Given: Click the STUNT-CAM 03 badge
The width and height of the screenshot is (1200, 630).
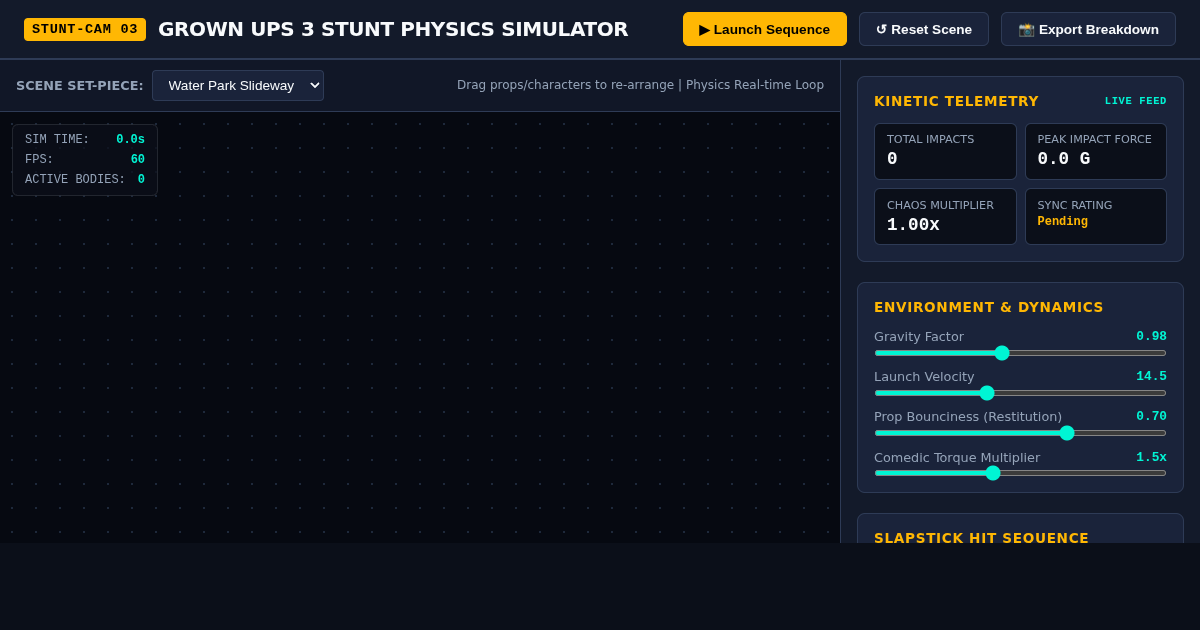Looking at the screenshot, I should point(85,29).
